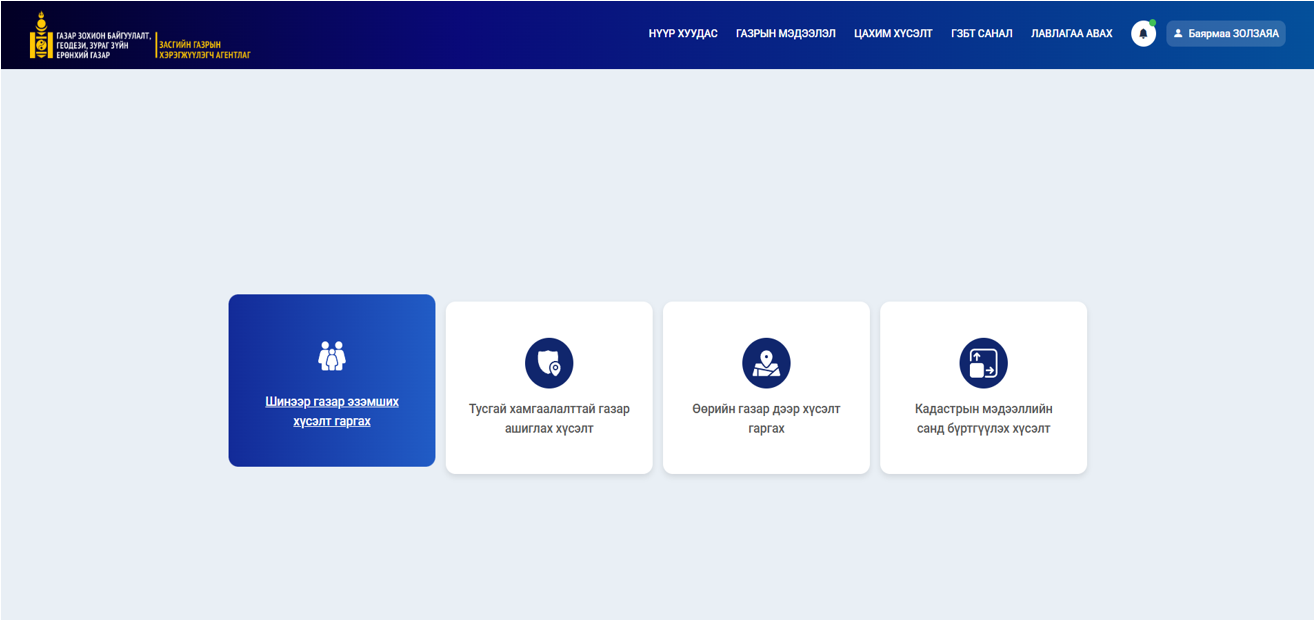Click the yellow Засгийн газрын хэрэгжүүлэгч агентлаг text
1314x620 pixels.
coord(204,50)
